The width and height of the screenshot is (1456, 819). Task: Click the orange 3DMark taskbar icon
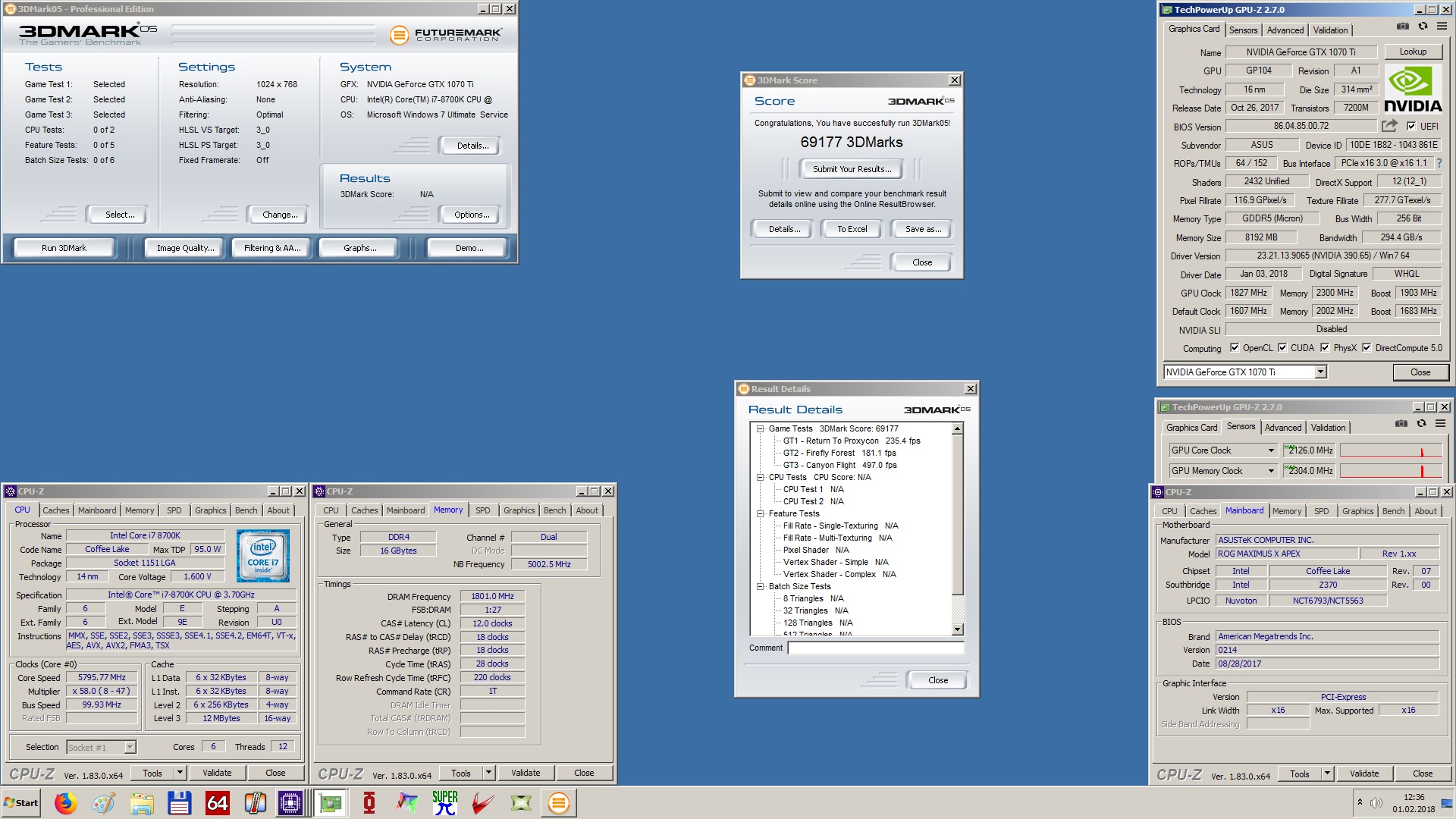pyautogui.click(x=559, y=802)
